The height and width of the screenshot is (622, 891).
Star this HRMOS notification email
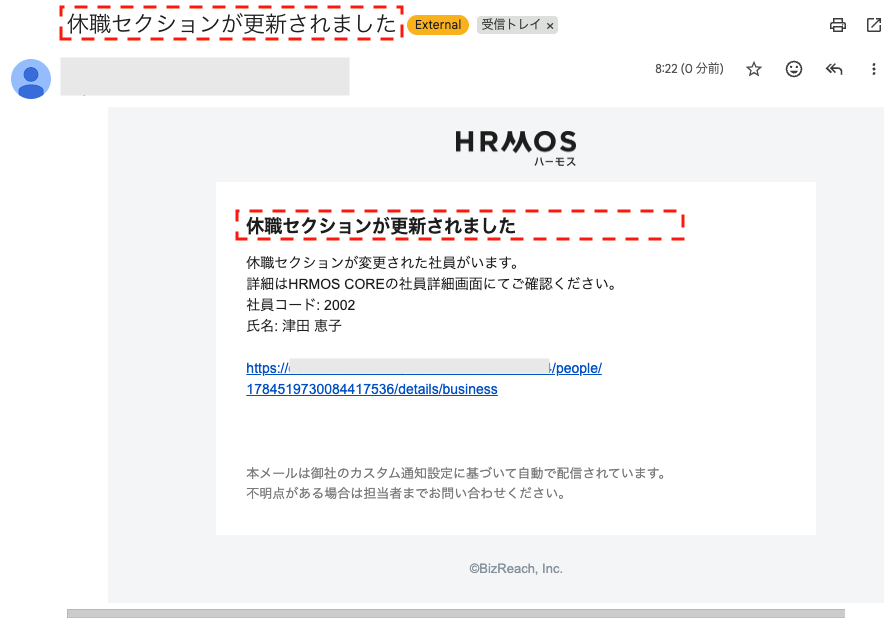tap(754, 69)
